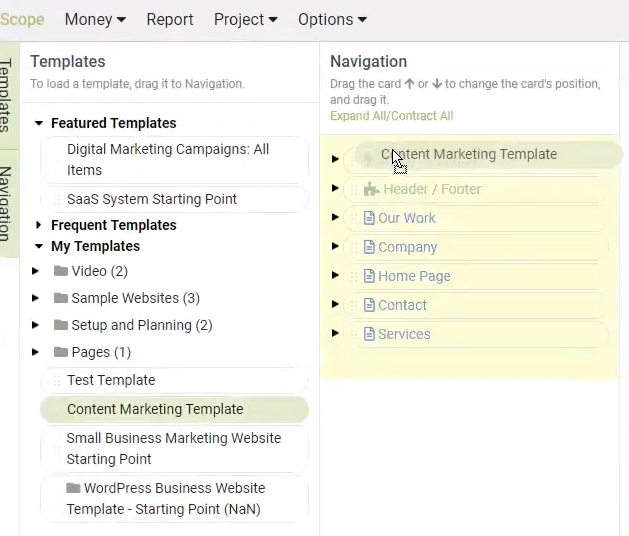Click the WordPress Business Website folder icon
Screen dimensions: 629x536
[73, 488]
